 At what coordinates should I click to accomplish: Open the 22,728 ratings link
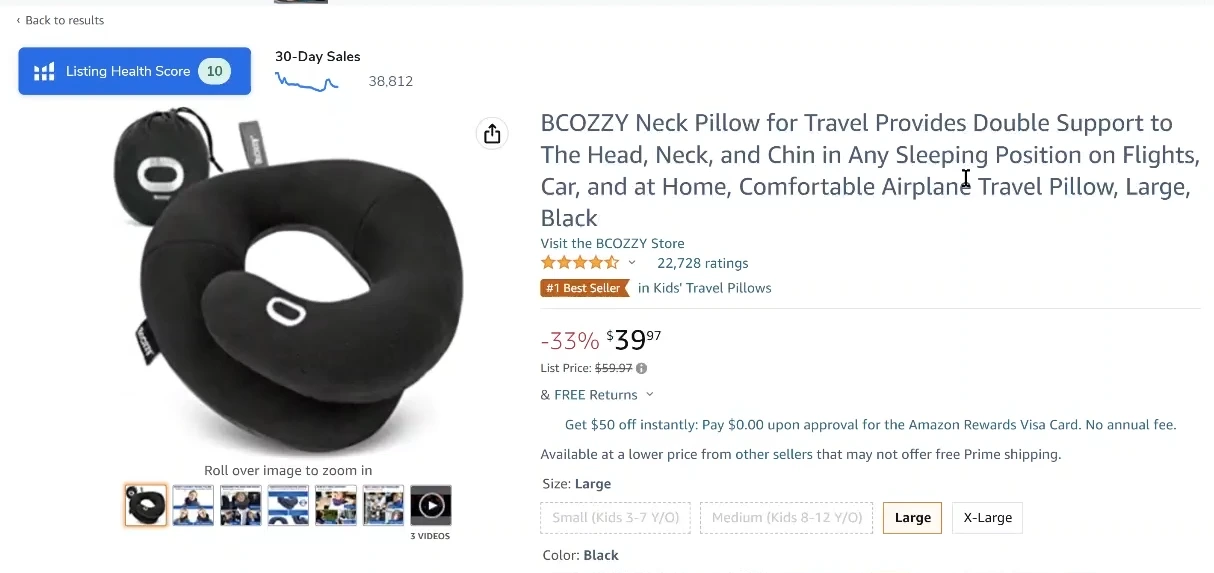(702, 263)
